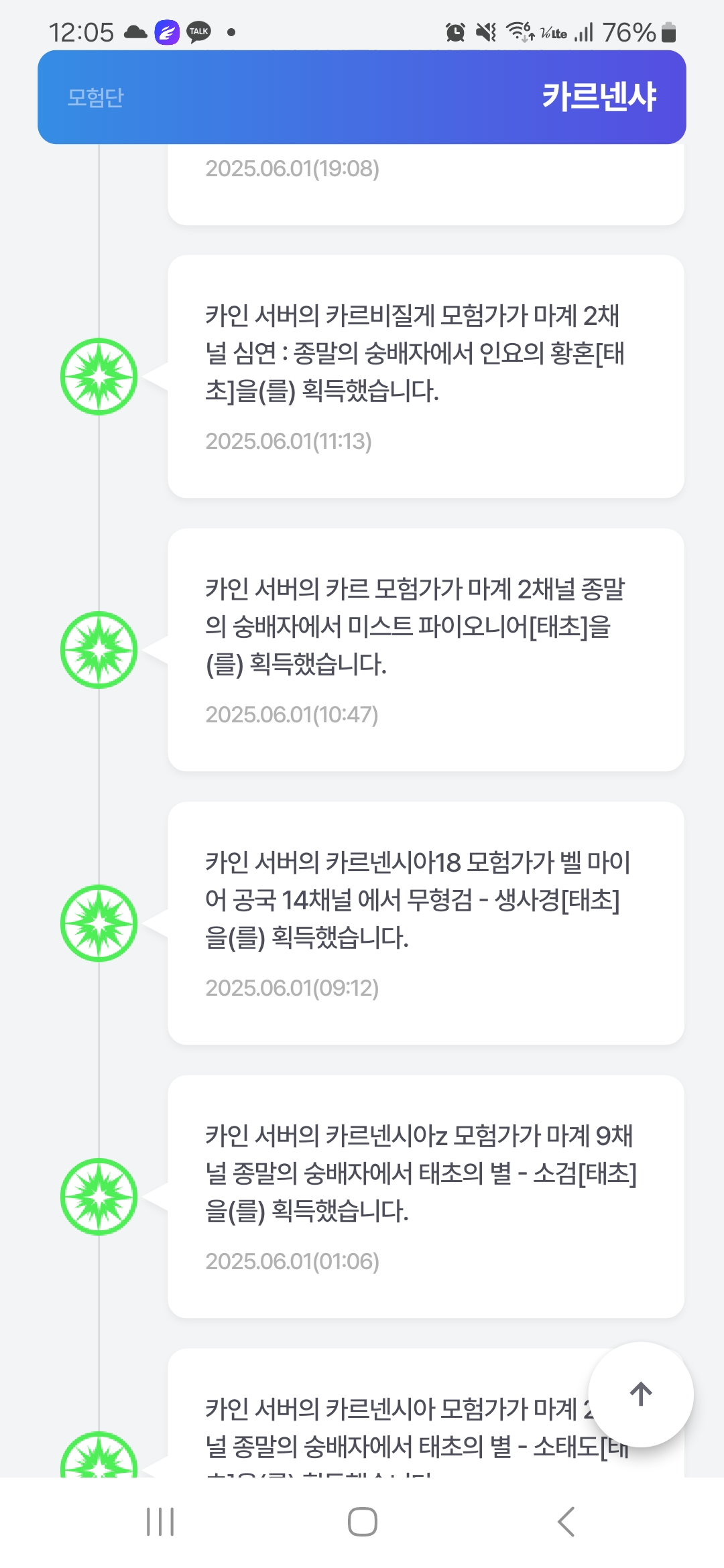This screenshot has height=1568, width=724.
Task: Tap the 카르넨샤 adventure name title
Action: click(599, 97)
